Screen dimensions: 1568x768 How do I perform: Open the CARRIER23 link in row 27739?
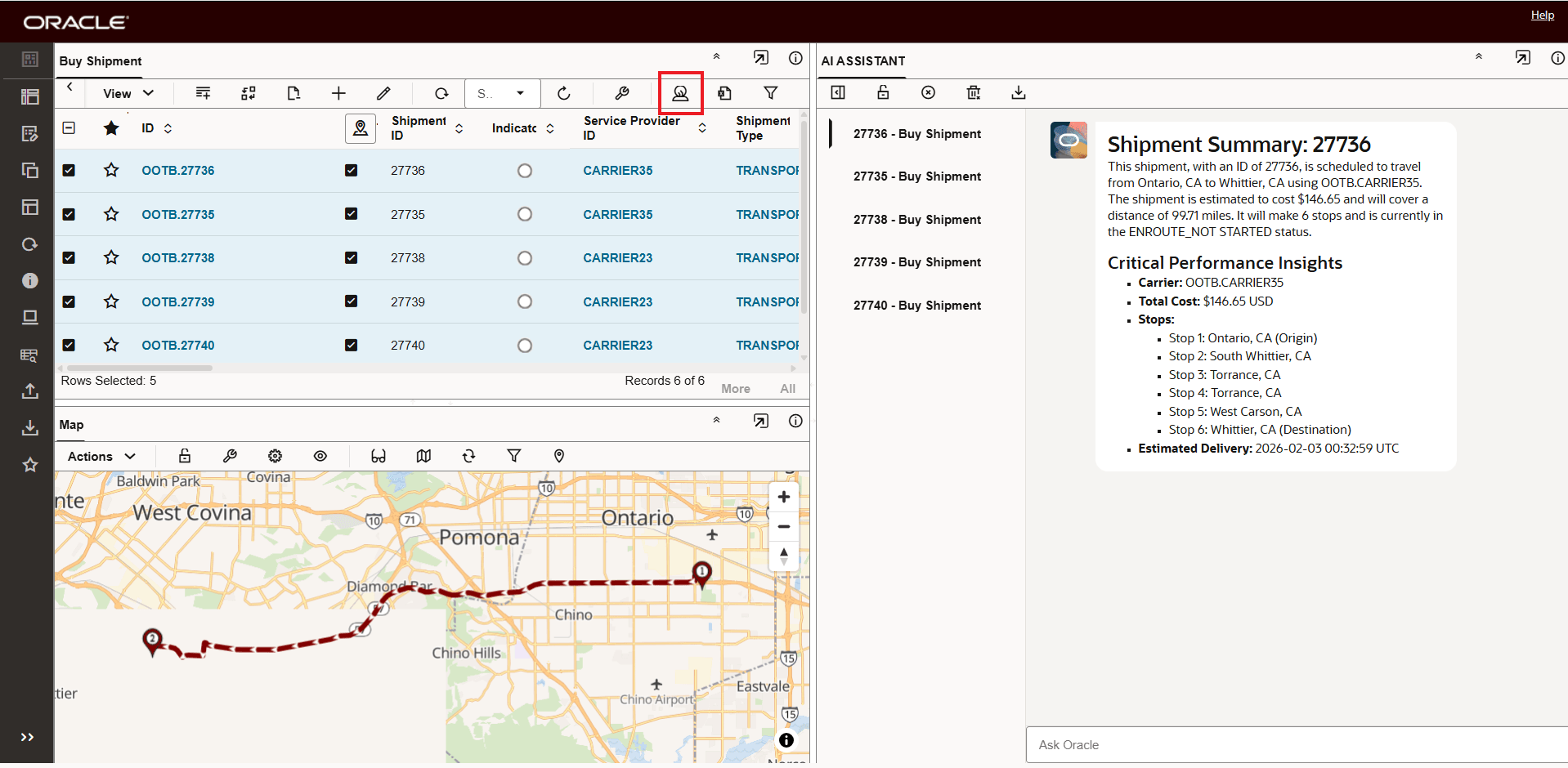(x=617, y=301)
